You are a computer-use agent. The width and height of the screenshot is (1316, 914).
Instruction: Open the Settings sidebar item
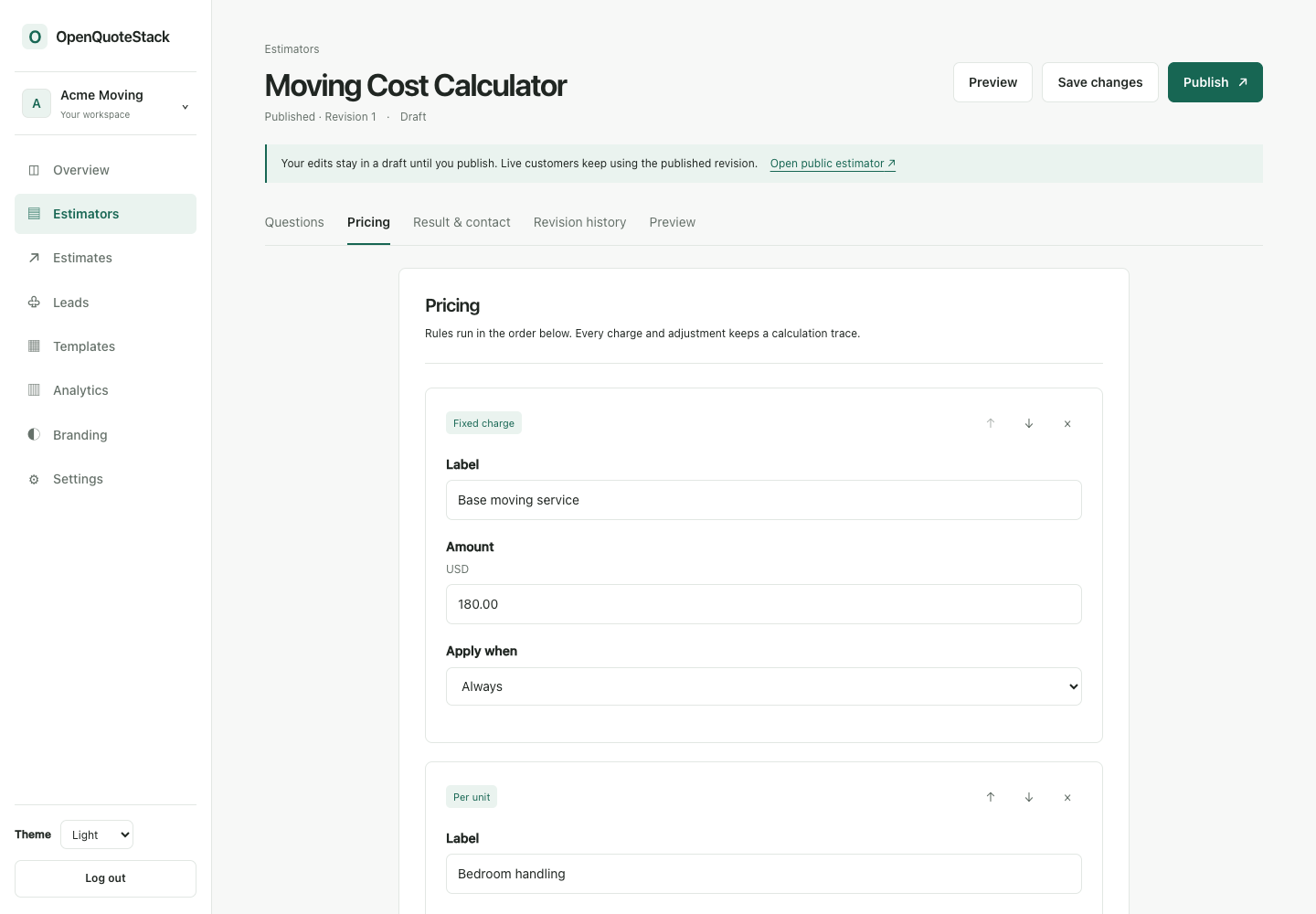pyautogui.click(x=105, y=479)
